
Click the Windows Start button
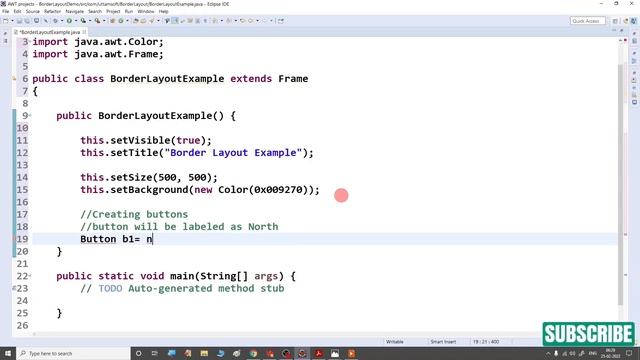click(x=8, y=353)
